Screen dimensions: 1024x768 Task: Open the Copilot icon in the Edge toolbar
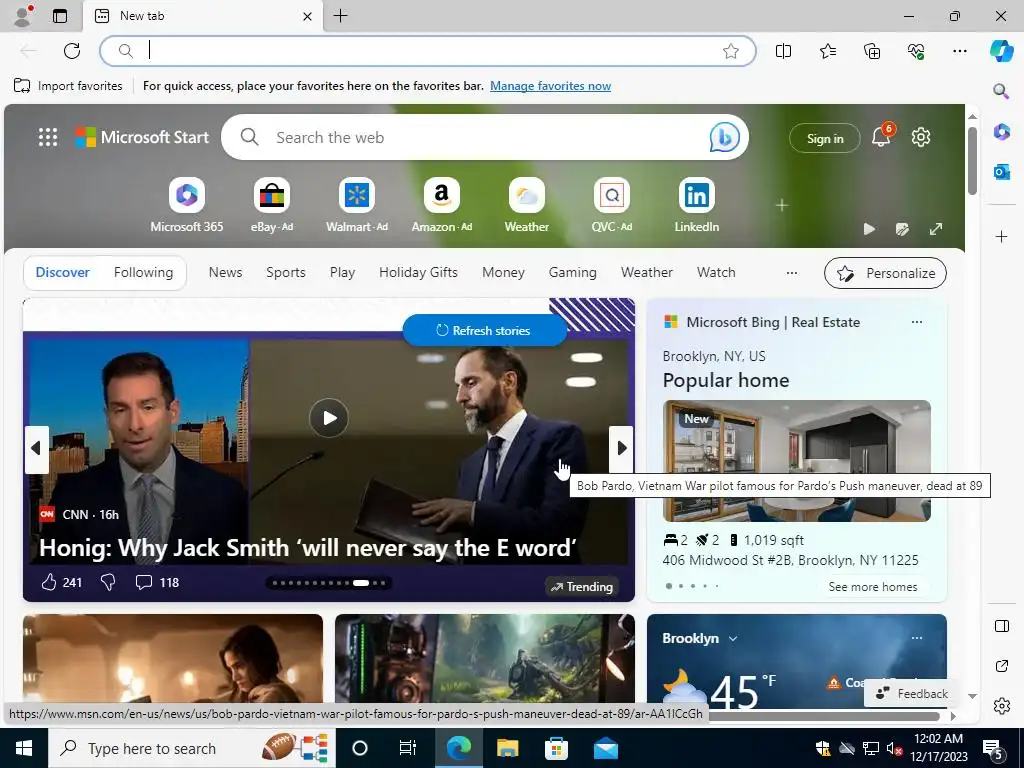(1001, 51)
